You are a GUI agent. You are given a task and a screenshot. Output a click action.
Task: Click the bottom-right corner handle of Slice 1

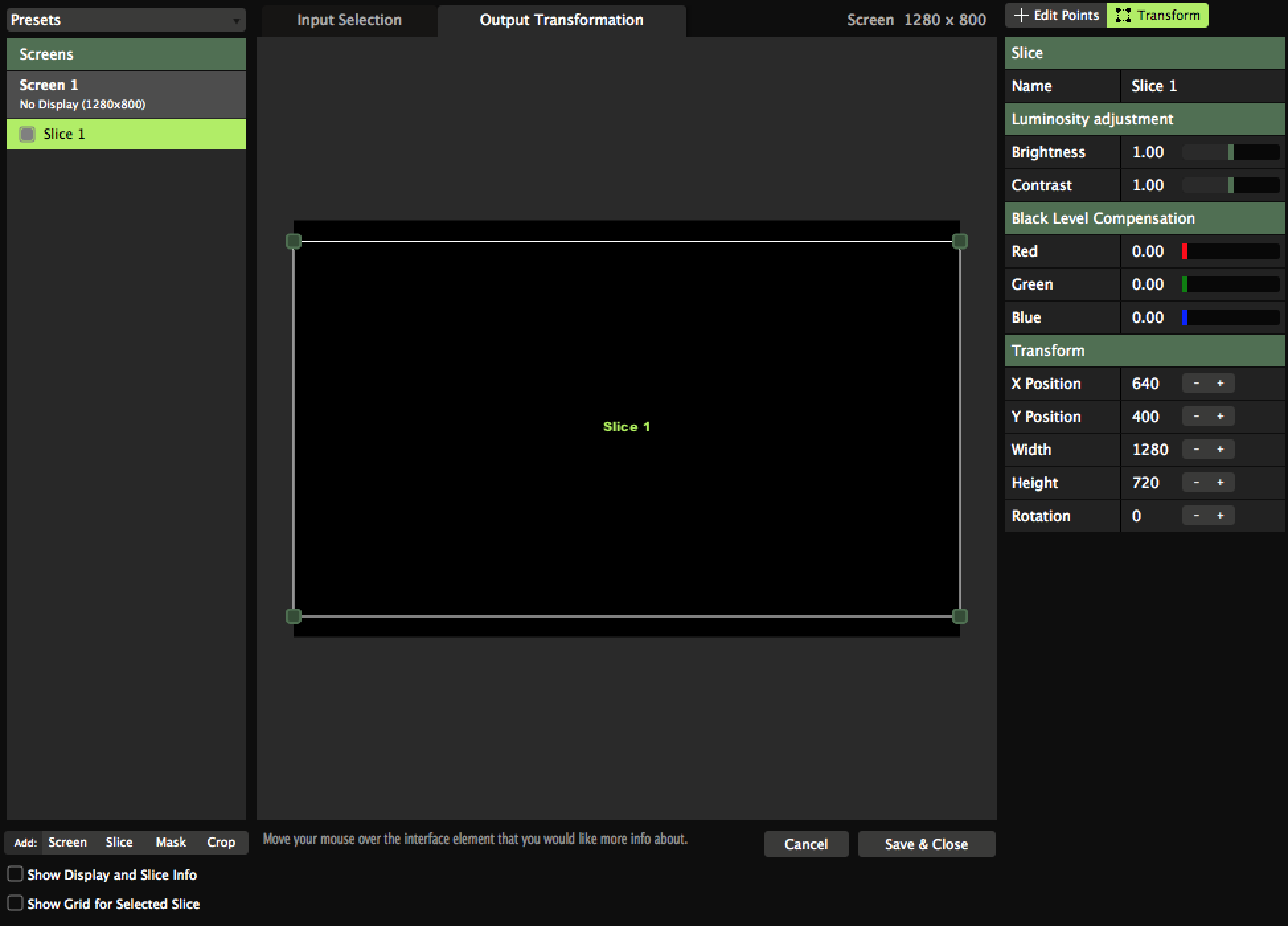[960, 616]
